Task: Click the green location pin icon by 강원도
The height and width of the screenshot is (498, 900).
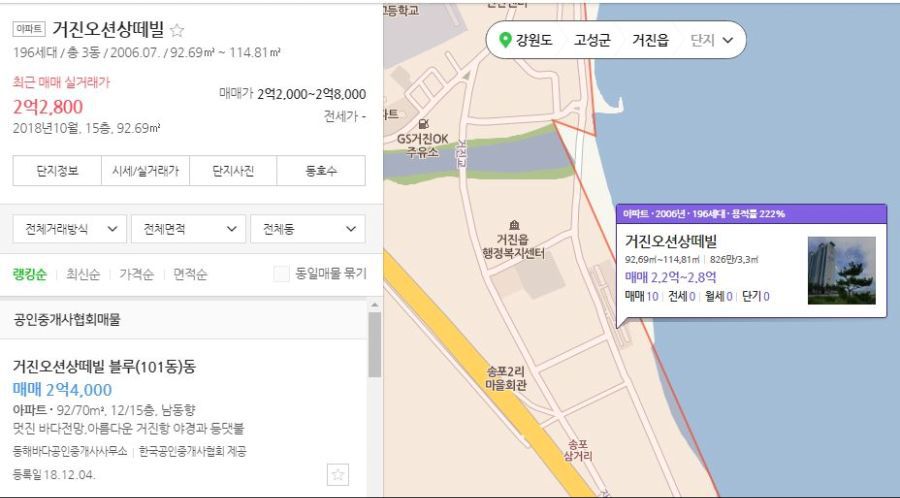Action: (x=505, y=40)
